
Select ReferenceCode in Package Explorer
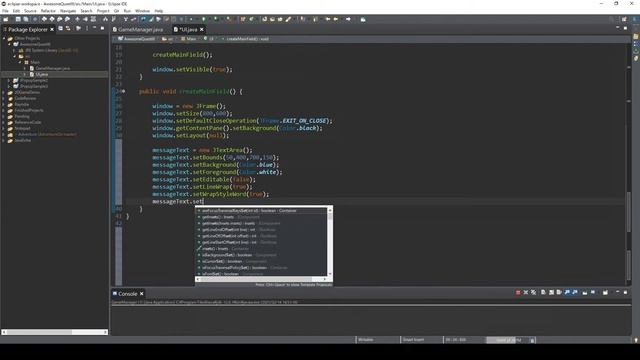click(28, 122)
